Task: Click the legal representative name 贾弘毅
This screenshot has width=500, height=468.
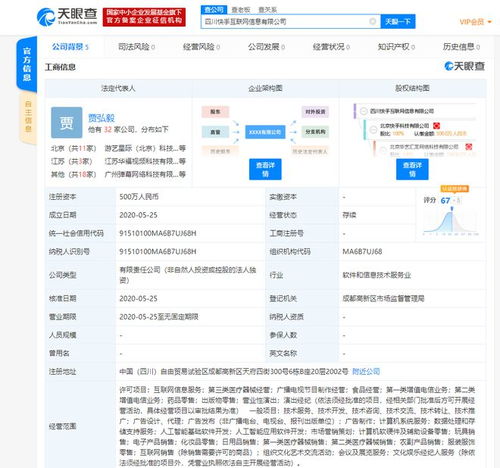Action: click(101, 118)
